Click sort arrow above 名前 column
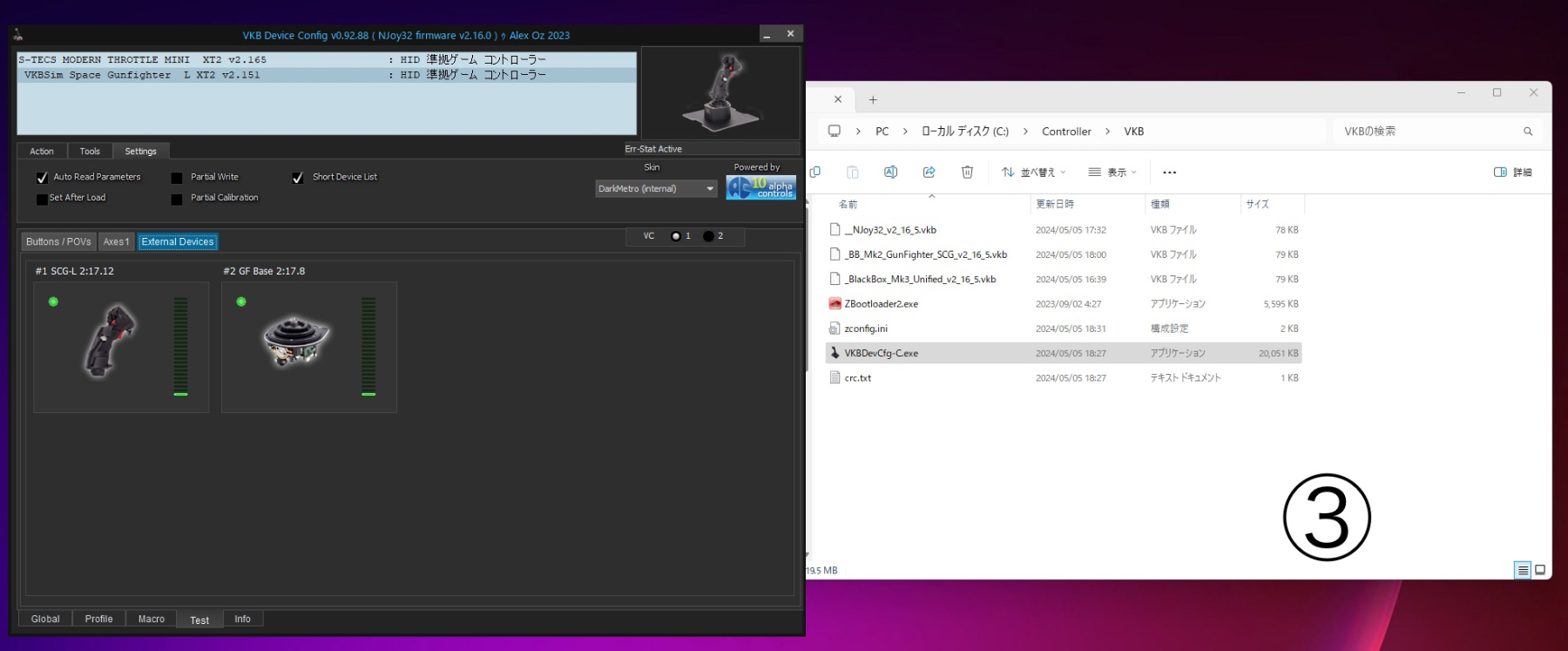This screenshot has height=651, width=1568. coord(932,196)
